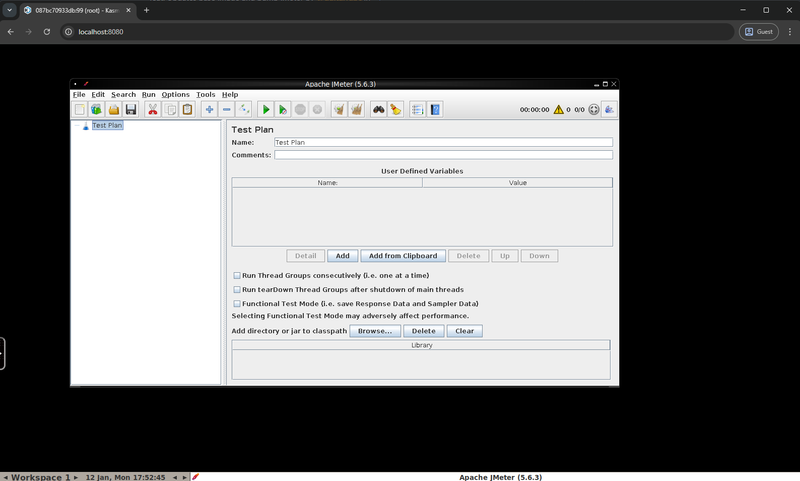The height and width of the screenshot is (481, 800).
Task: Click the classpath Delete button next to Browse
Action: [423, 331]
